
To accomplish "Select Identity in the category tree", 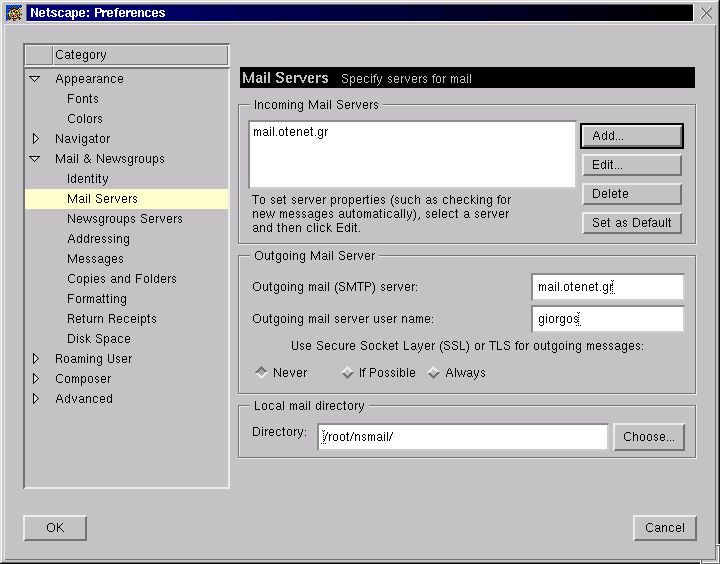I will tap(88, 179).
